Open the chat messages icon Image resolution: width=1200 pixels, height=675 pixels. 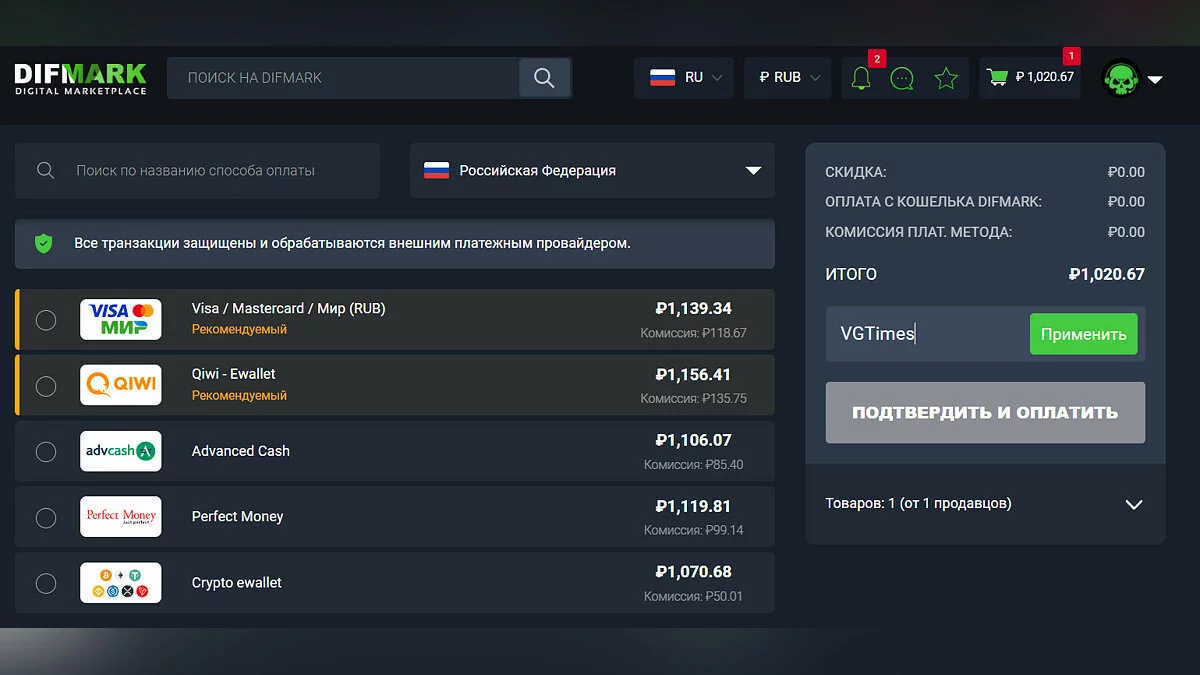point(902,78)
